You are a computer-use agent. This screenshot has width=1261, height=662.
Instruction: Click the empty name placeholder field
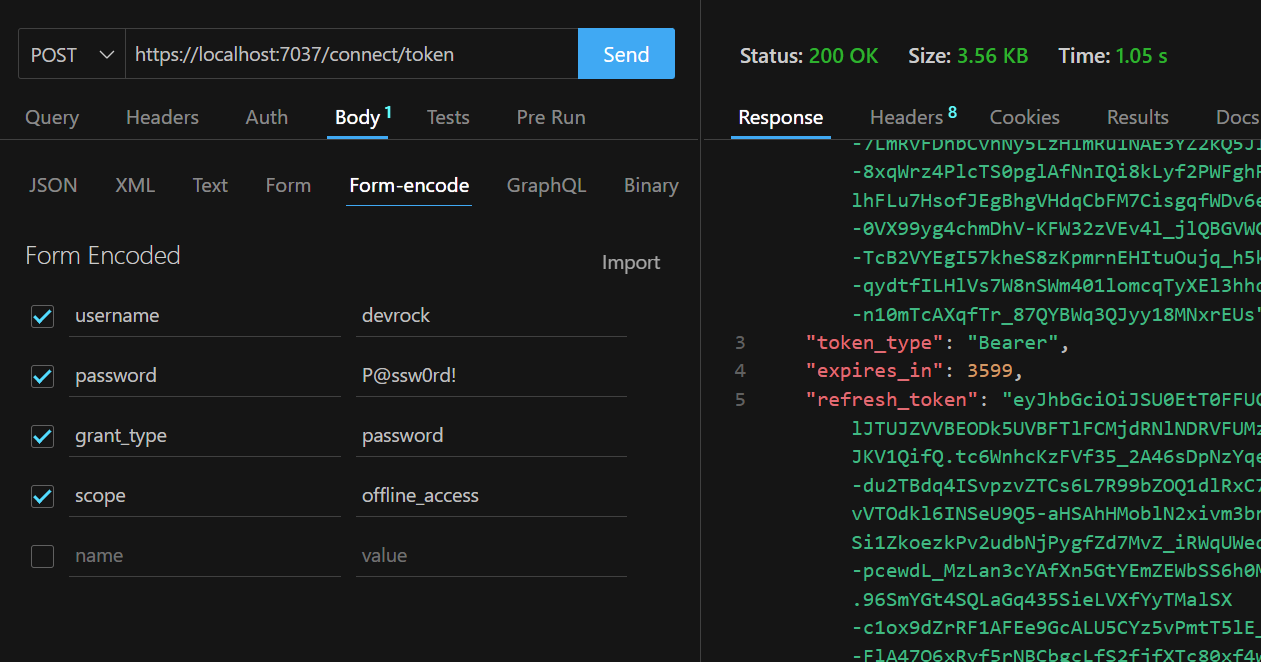pos(204,556)
